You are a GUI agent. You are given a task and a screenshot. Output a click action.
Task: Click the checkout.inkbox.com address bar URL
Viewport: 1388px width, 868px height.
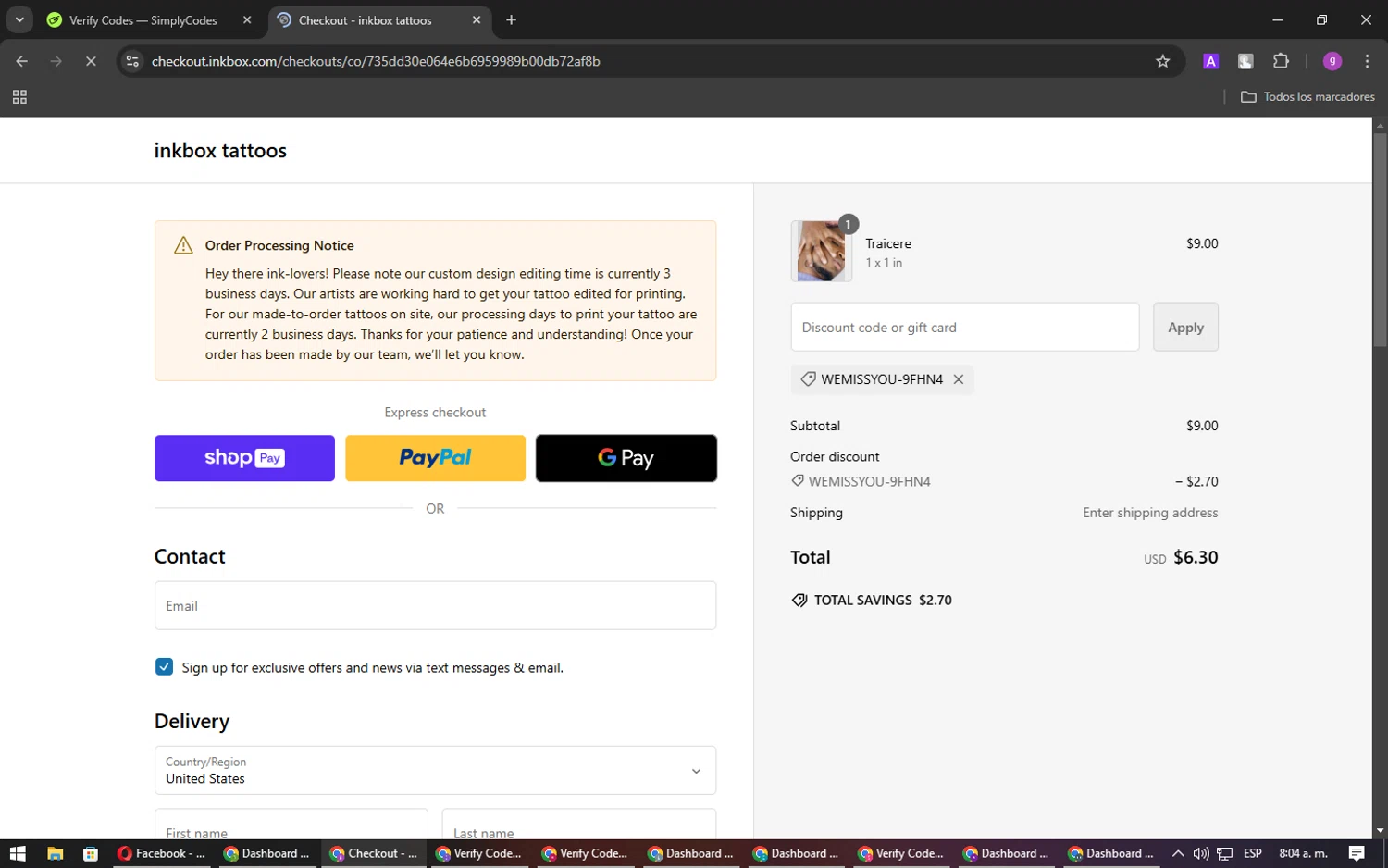[x=376, y=61]
